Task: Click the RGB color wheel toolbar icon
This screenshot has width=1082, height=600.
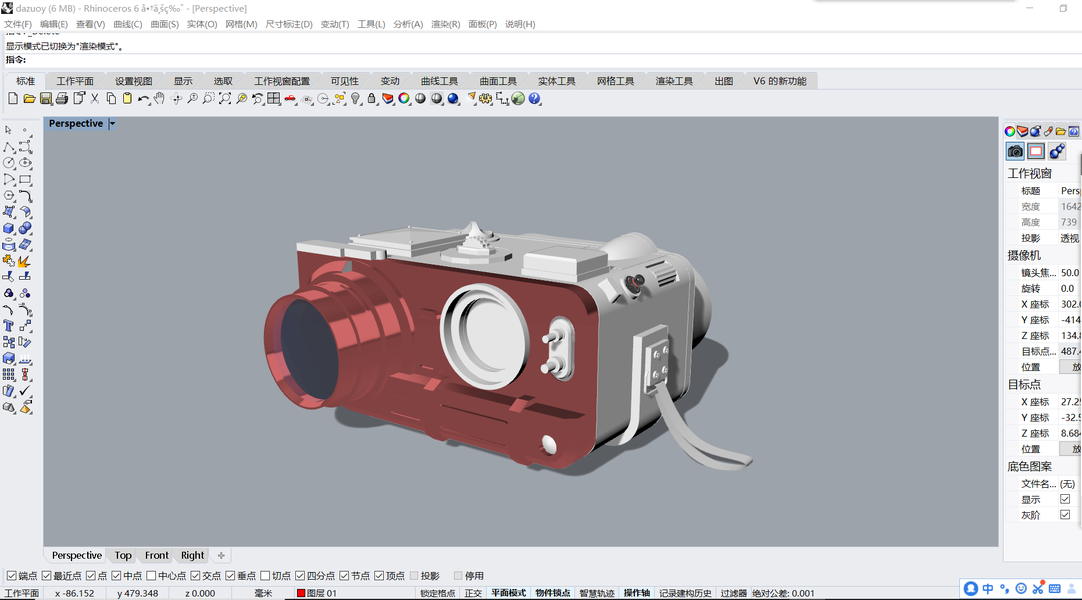Action: click(x=404, y=99)
